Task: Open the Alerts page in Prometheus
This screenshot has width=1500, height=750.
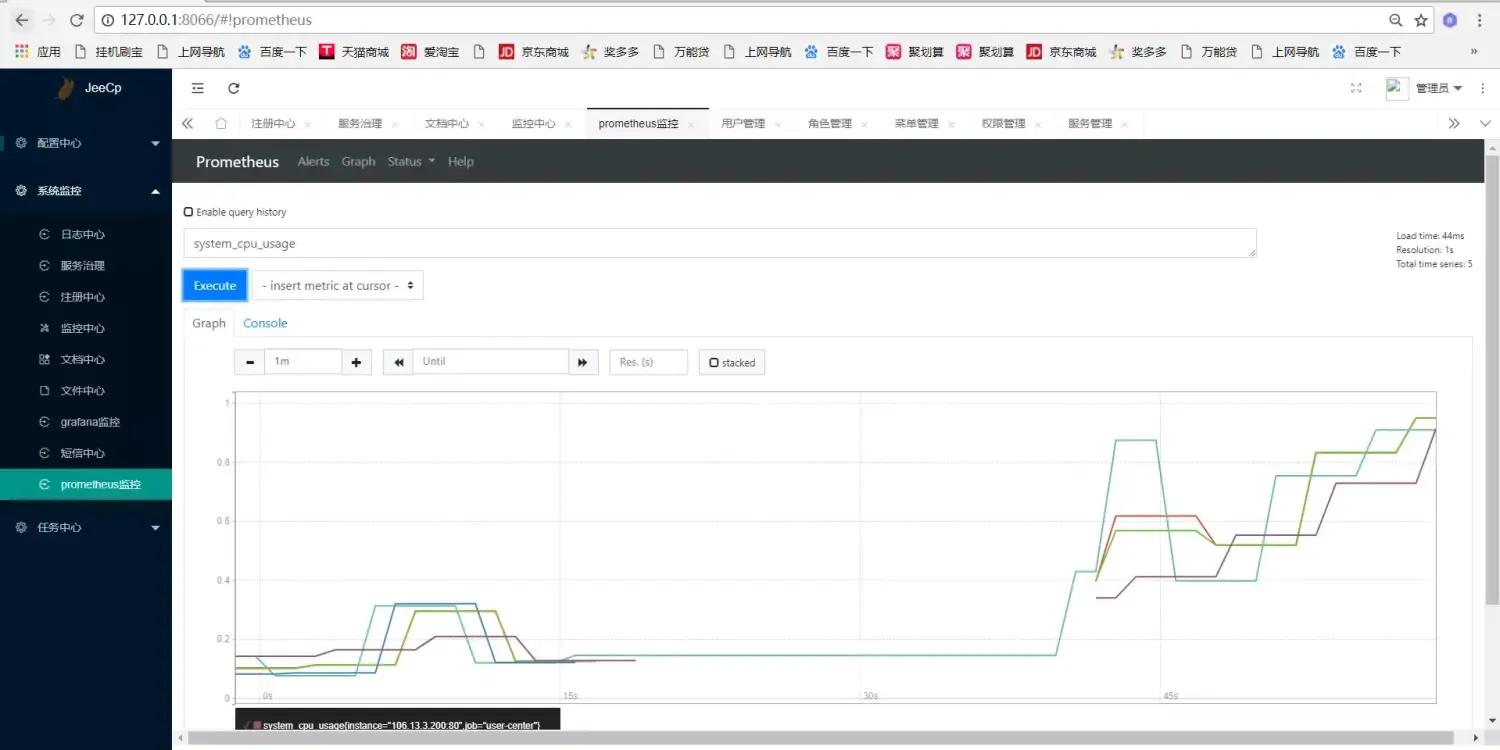Action: [x=313, y=161]
